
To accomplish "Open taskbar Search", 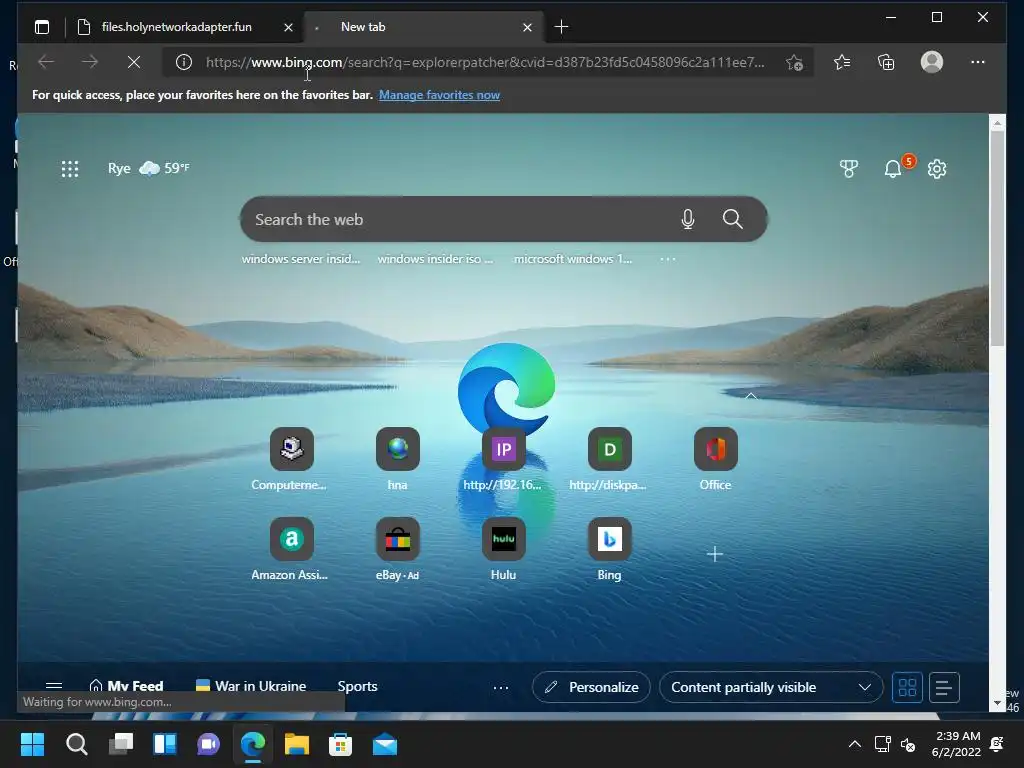I will pos(76,744).
